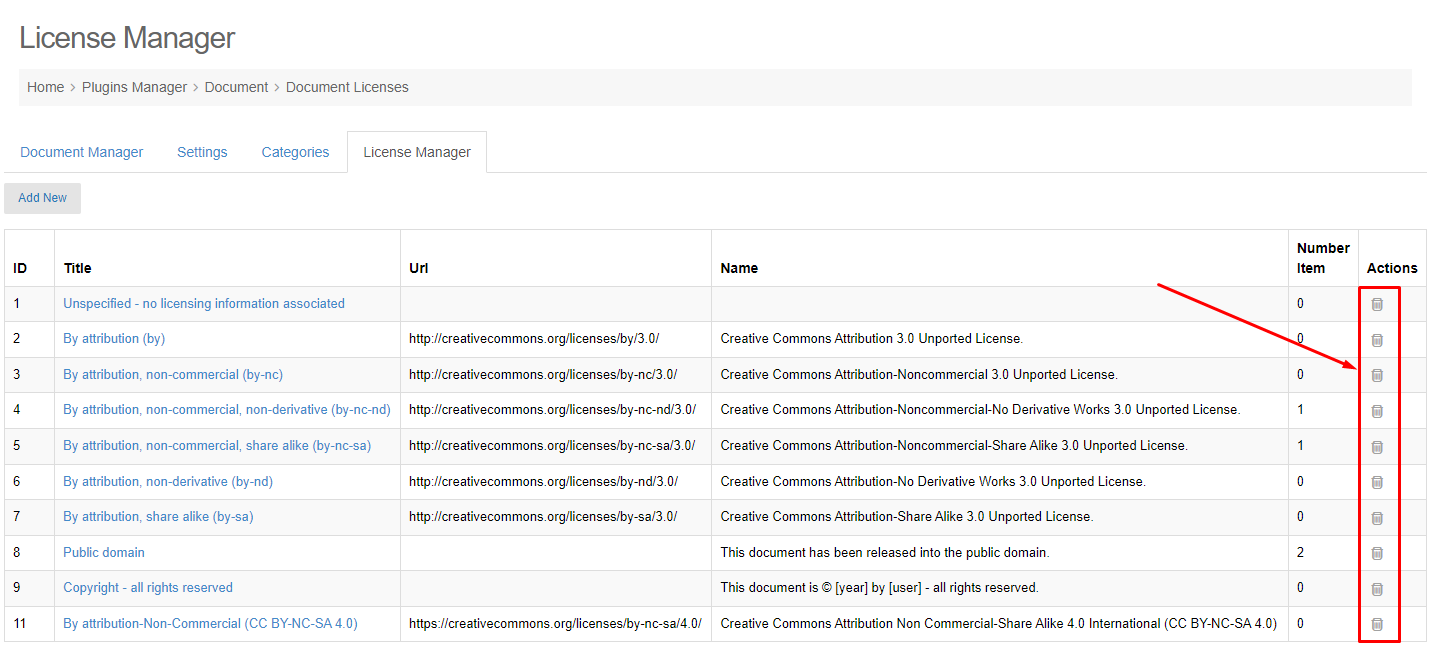
Task: Open the Settings tab
Action: tap(202, 152)
